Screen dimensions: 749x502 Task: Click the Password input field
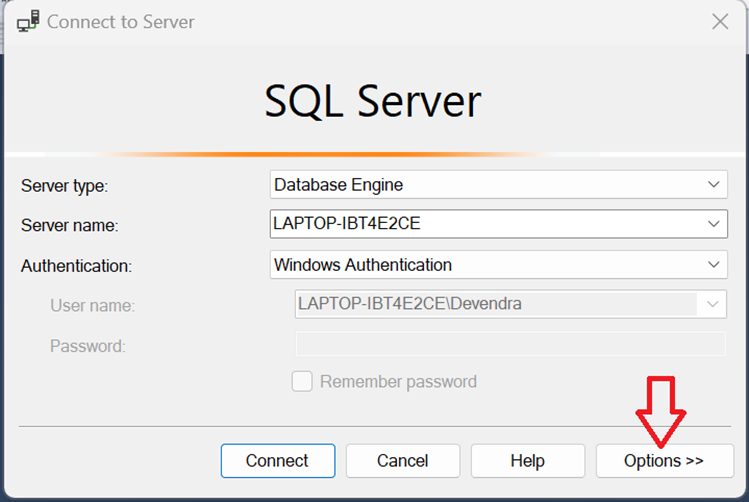click(x=511, y=344)
